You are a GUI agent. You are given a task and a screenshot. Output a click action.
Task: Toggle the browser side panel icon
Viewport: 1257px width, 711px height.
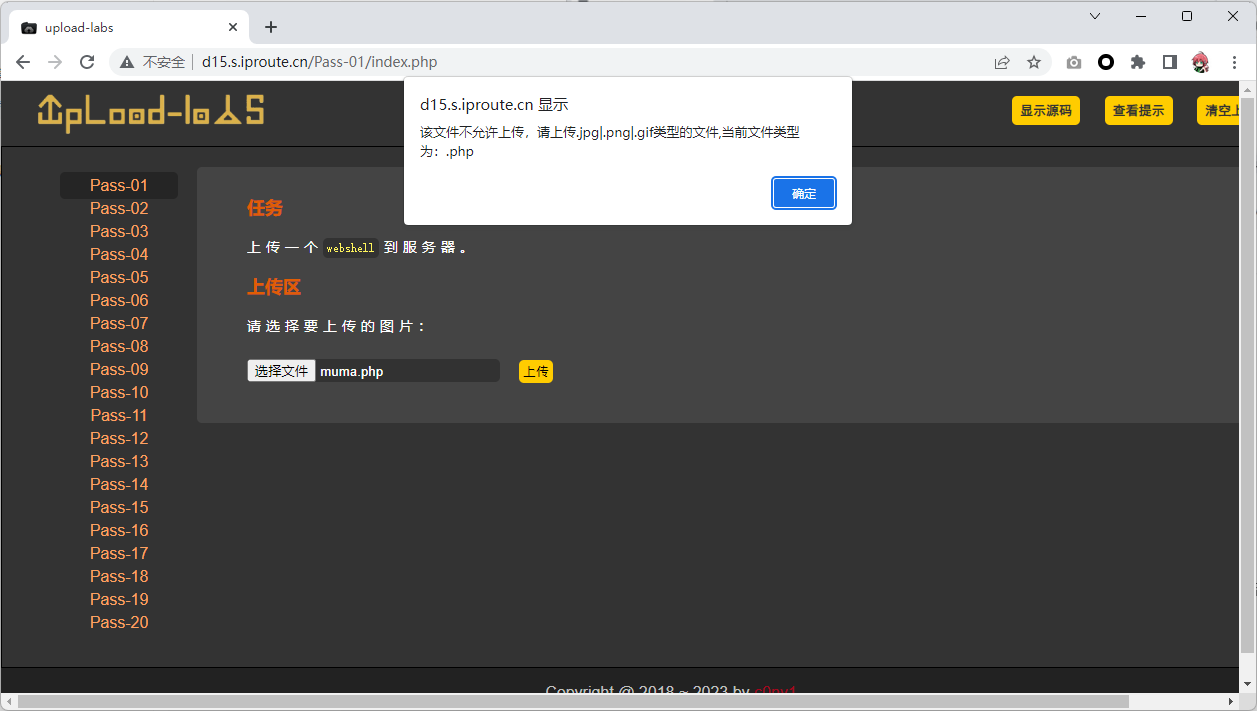[x=1170, y=62]
